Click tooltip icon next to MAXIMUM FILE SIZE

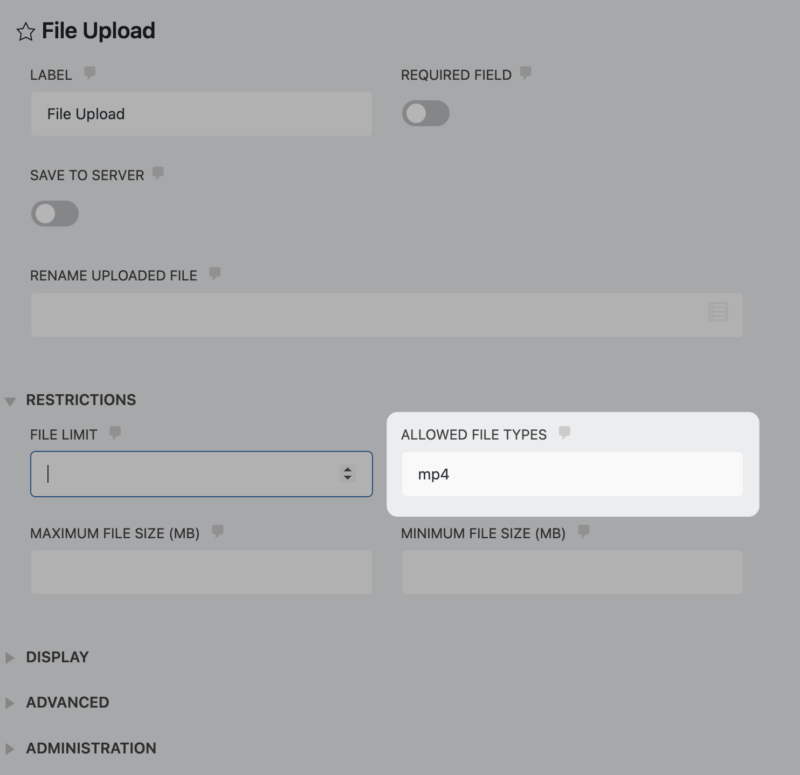(218, 533)
